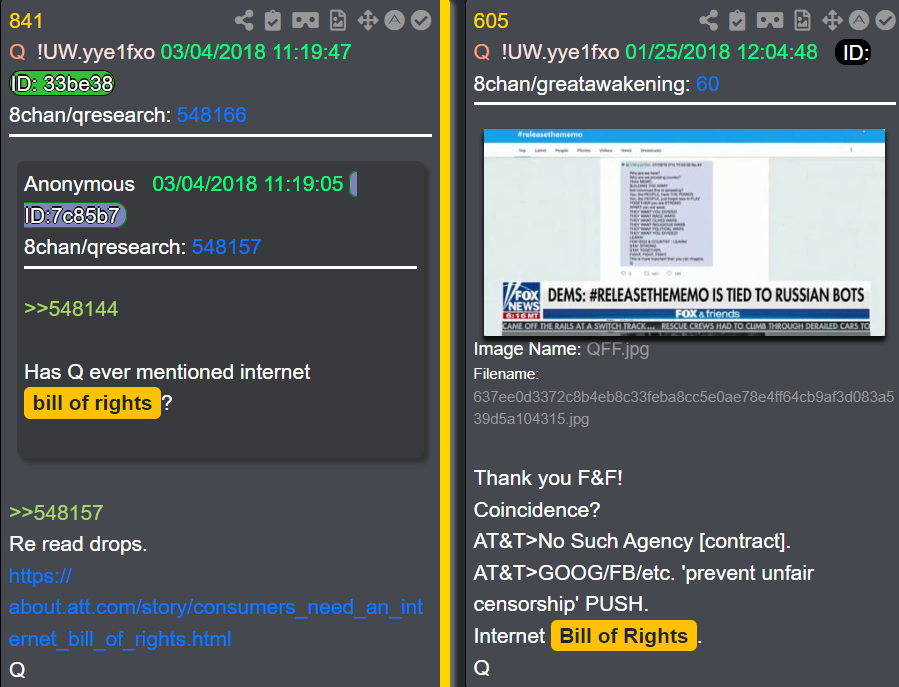Image resolution: width=899 pixels, height=687 pixels.
Task: Open the about.att.com internet bill of rights link
Action: click(216, 607)
